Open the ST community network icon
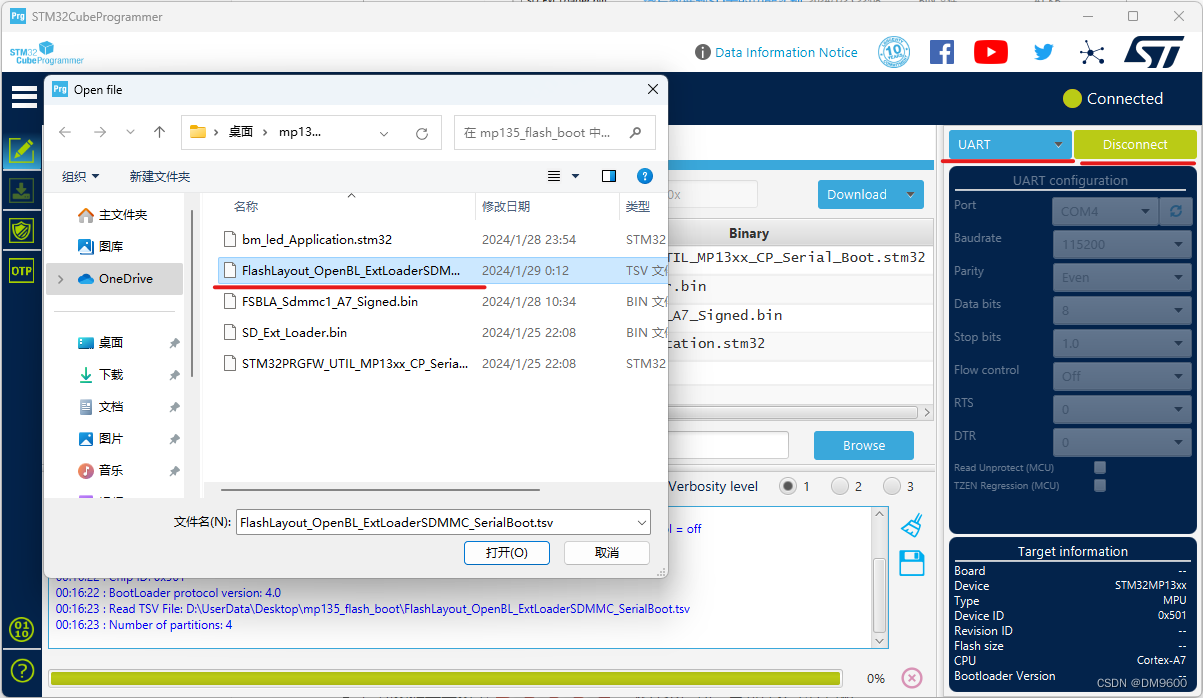 coord(1092,52)
